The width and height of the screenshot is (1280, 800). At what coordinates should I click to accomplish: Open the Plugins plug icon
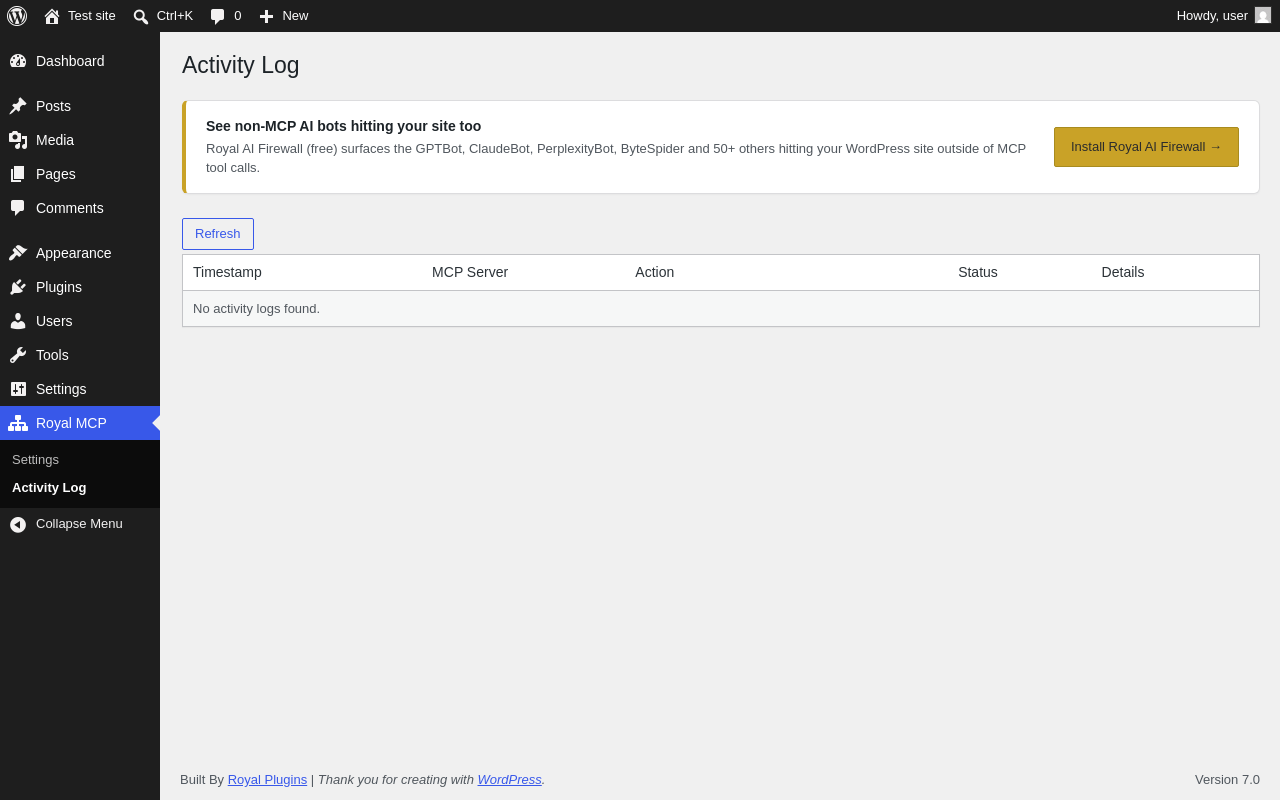click(18, 287)
